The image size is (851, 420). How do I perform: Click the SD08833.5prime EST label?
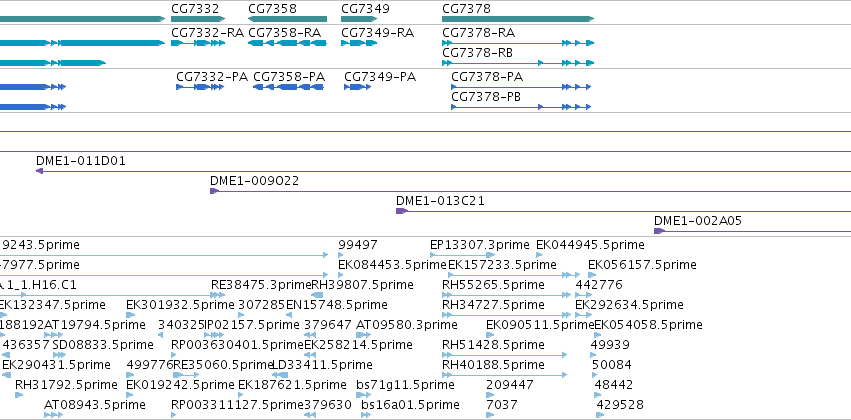tap(103, 345)
